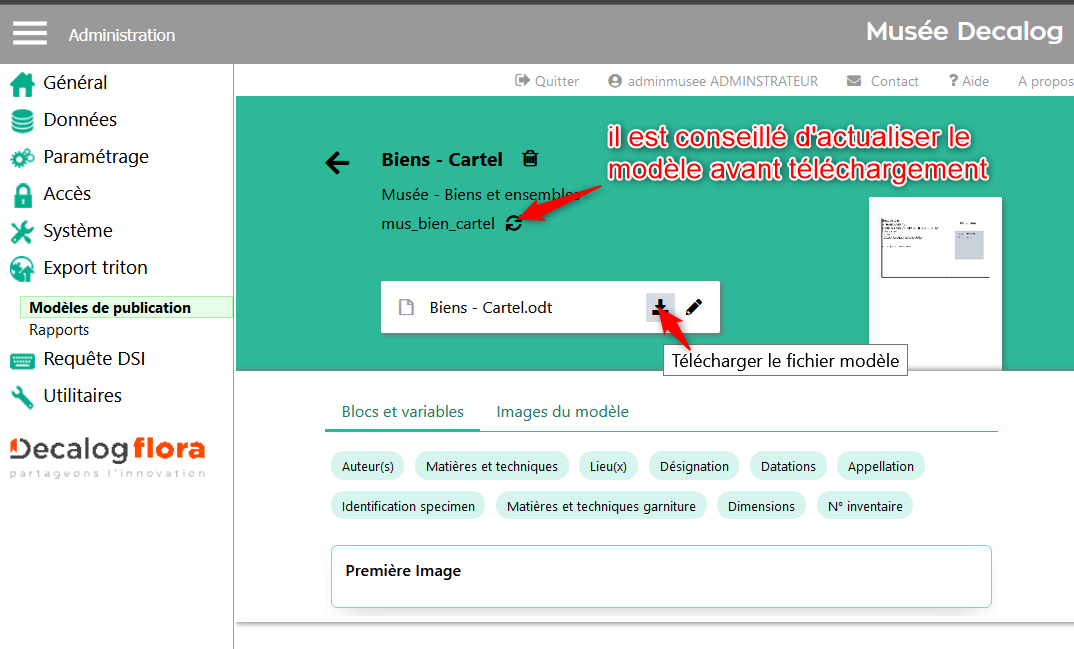The width and height of the screenshot is (1074, 649).
Task: Open the Utilitaires menu
Action: coord(83,396)
